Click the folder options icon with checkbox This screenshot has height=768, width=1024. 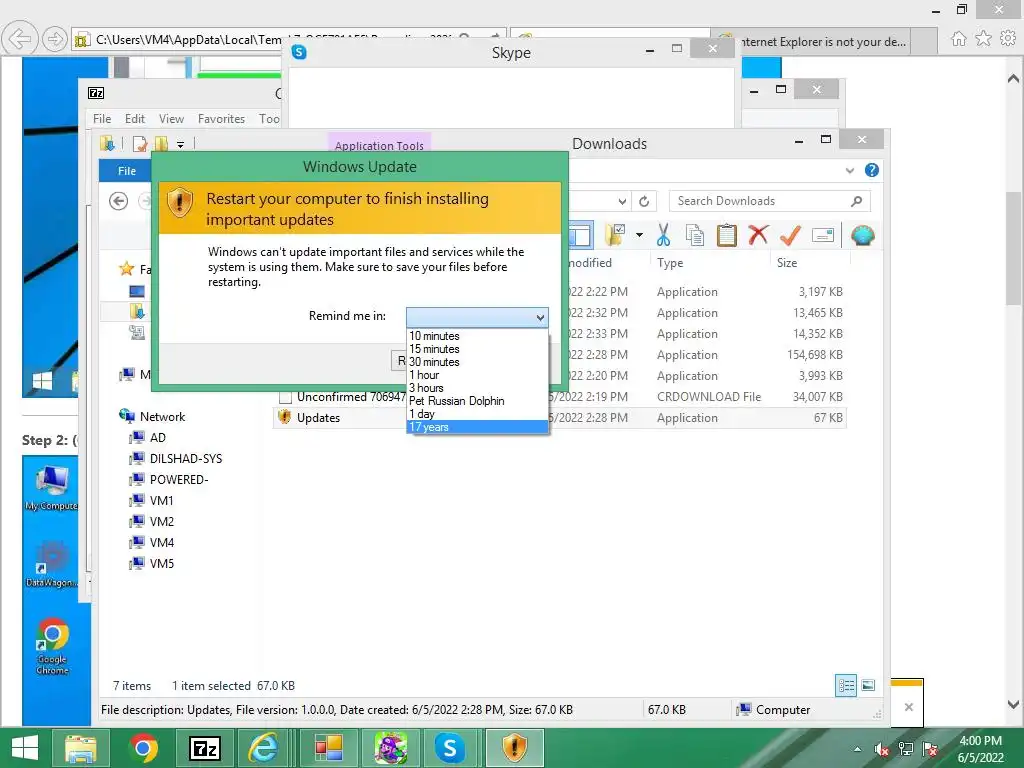coord(615,235)
